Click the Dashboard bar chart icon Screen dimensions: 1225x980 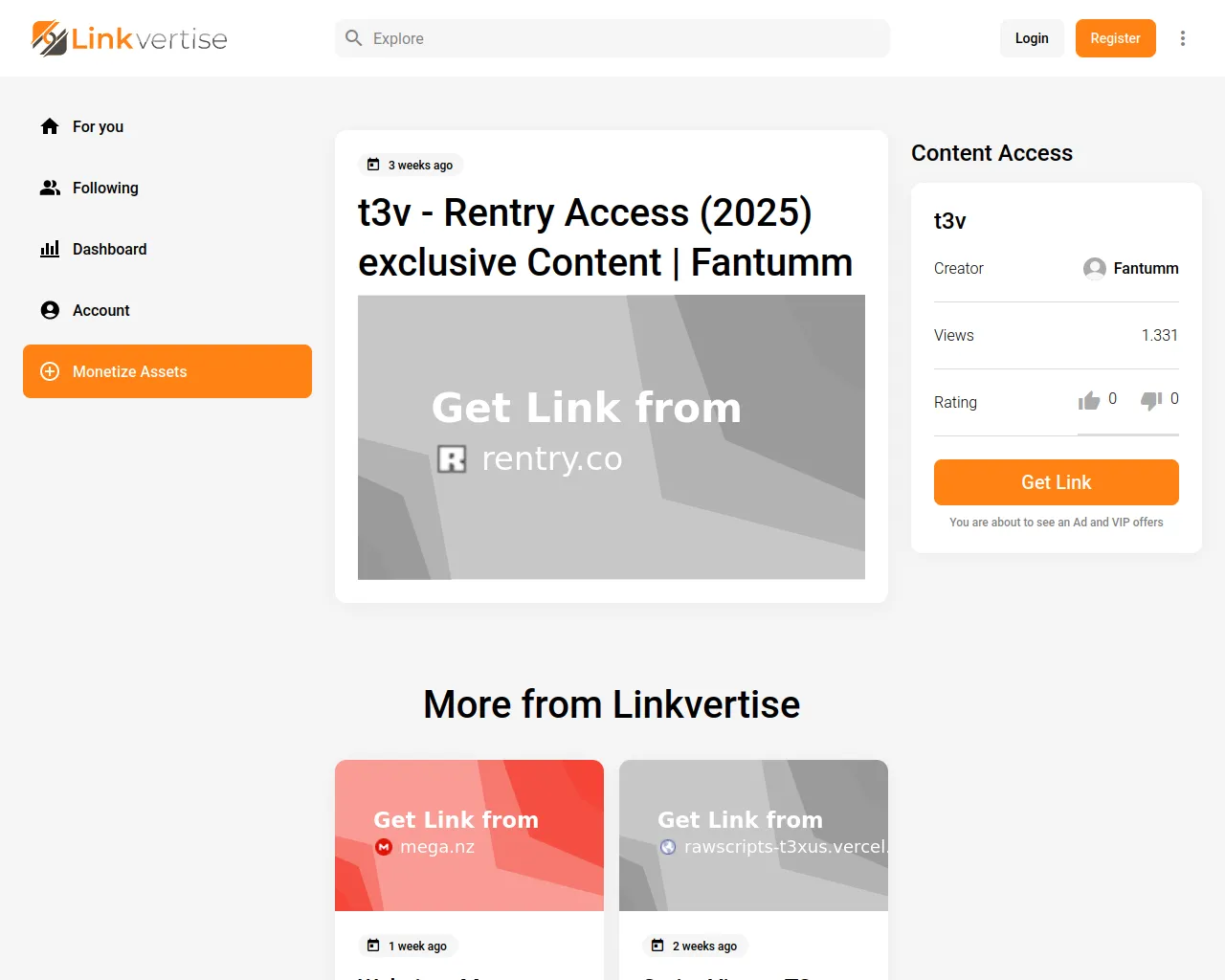(x=50, y=249)
